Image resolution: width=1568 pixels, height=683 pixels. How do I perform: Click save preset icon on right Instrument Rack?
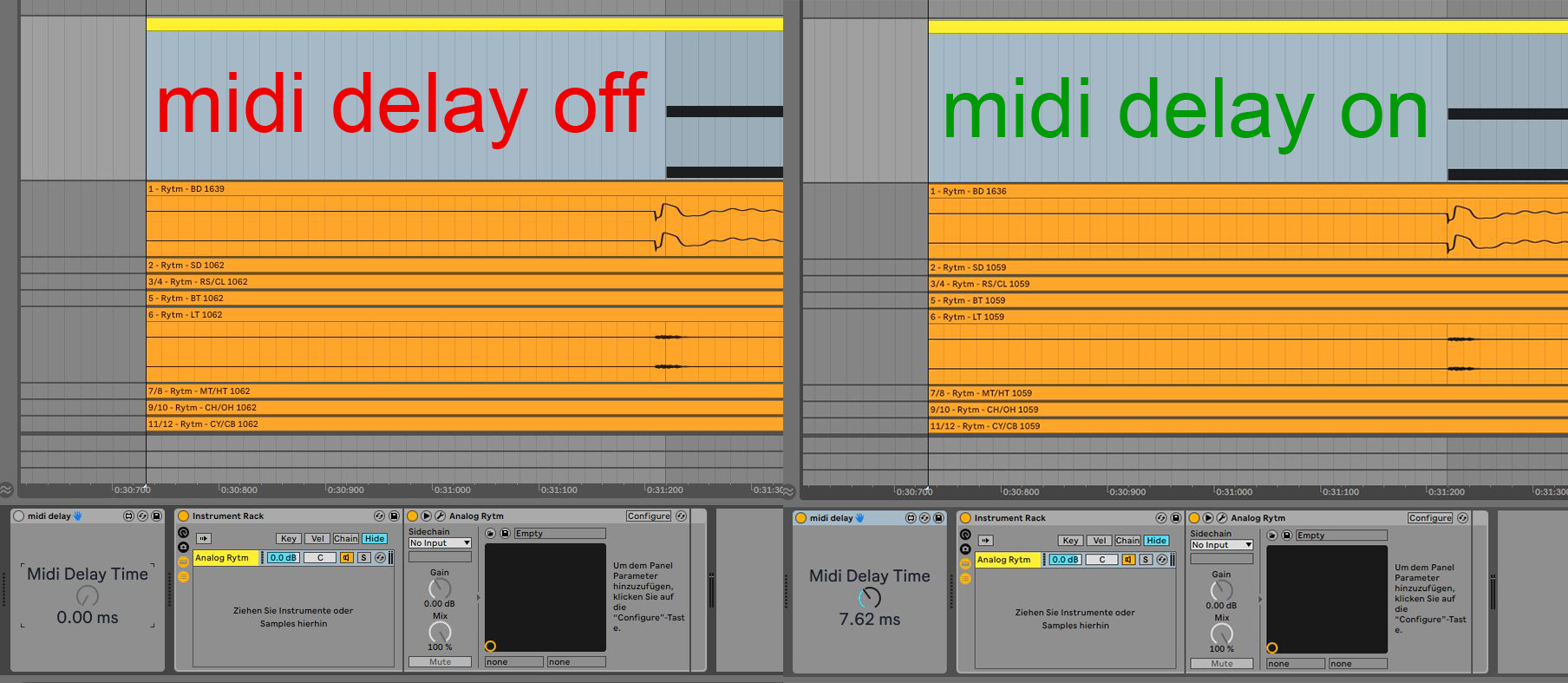pyautogui.click(x=1176, y=518)
